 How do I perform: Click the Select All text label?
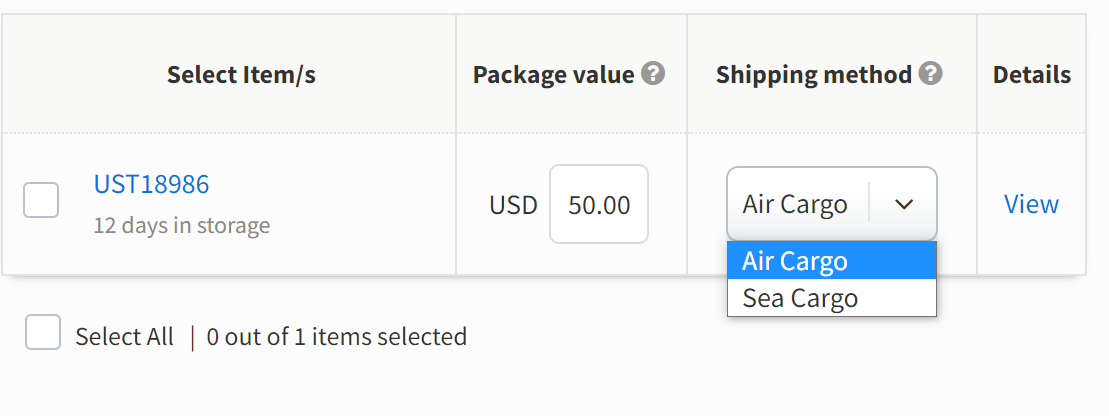tap(124, 337)
